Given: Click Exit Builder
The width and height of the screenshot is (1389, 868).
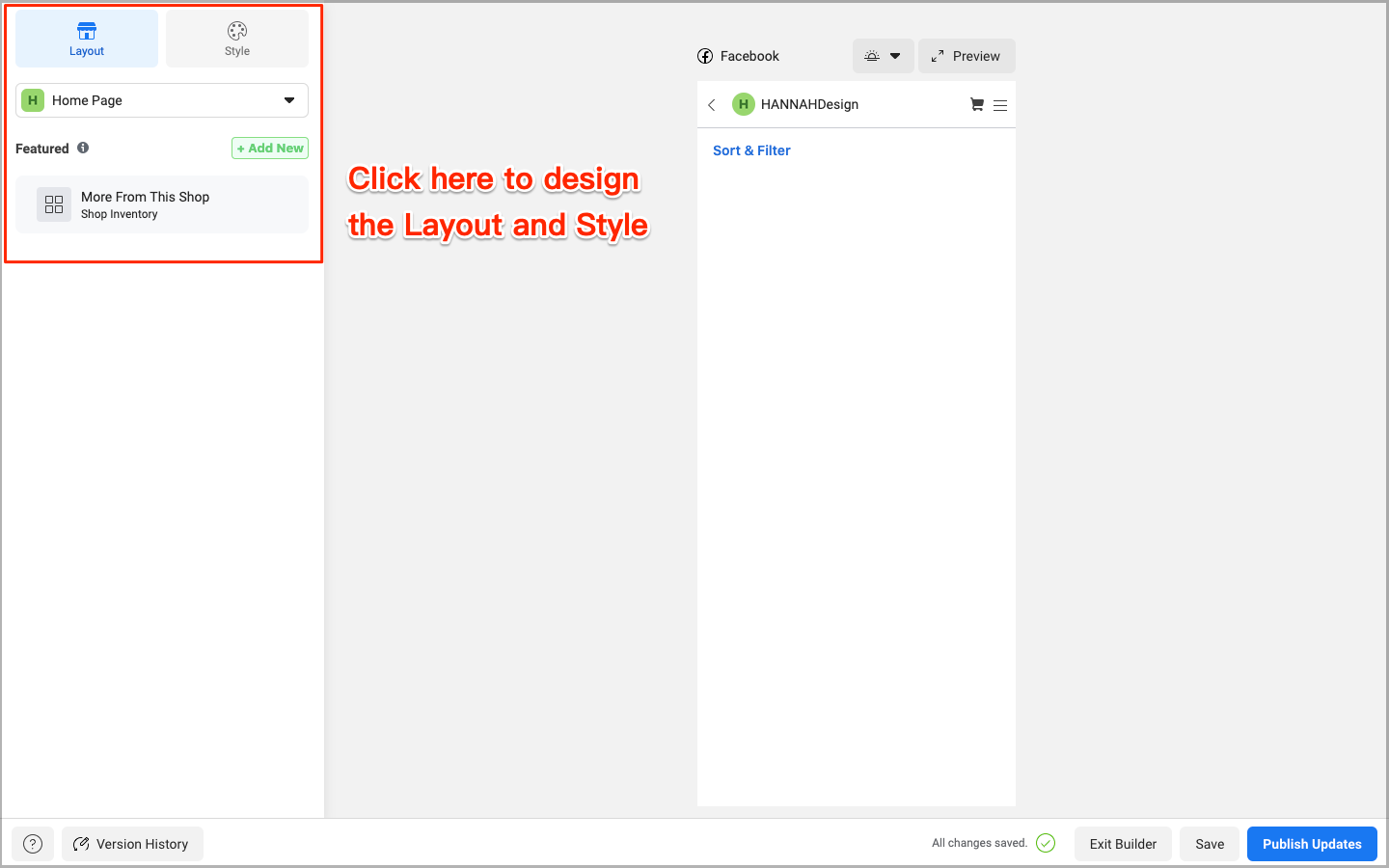Looking at the screenshot, I should pyautogui.click(x=1123, y=844).
